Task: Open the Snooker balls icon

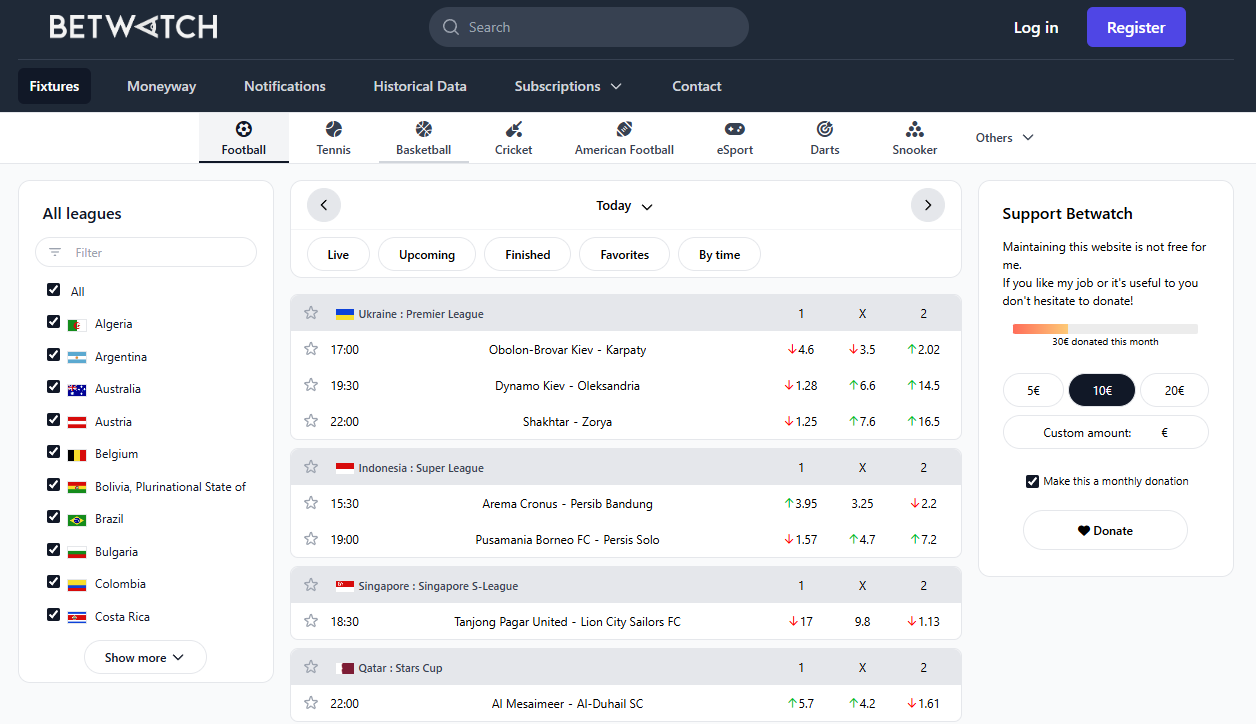Action: [914, 130]
